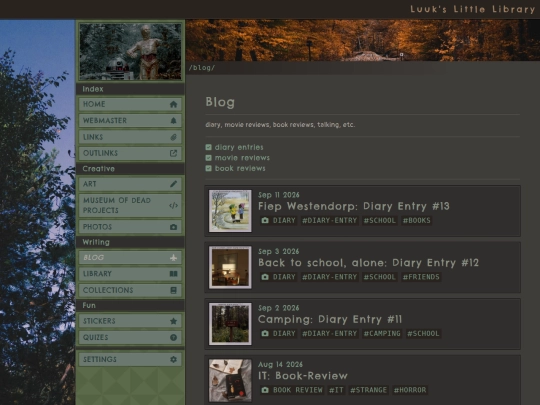
Task: Click the pencil icon on Art
Action: [x=173, y=184]
